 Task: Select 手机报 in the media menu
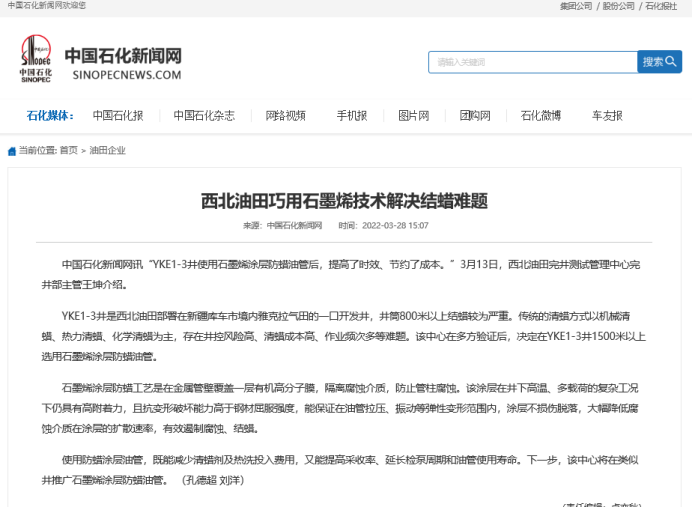352,116
